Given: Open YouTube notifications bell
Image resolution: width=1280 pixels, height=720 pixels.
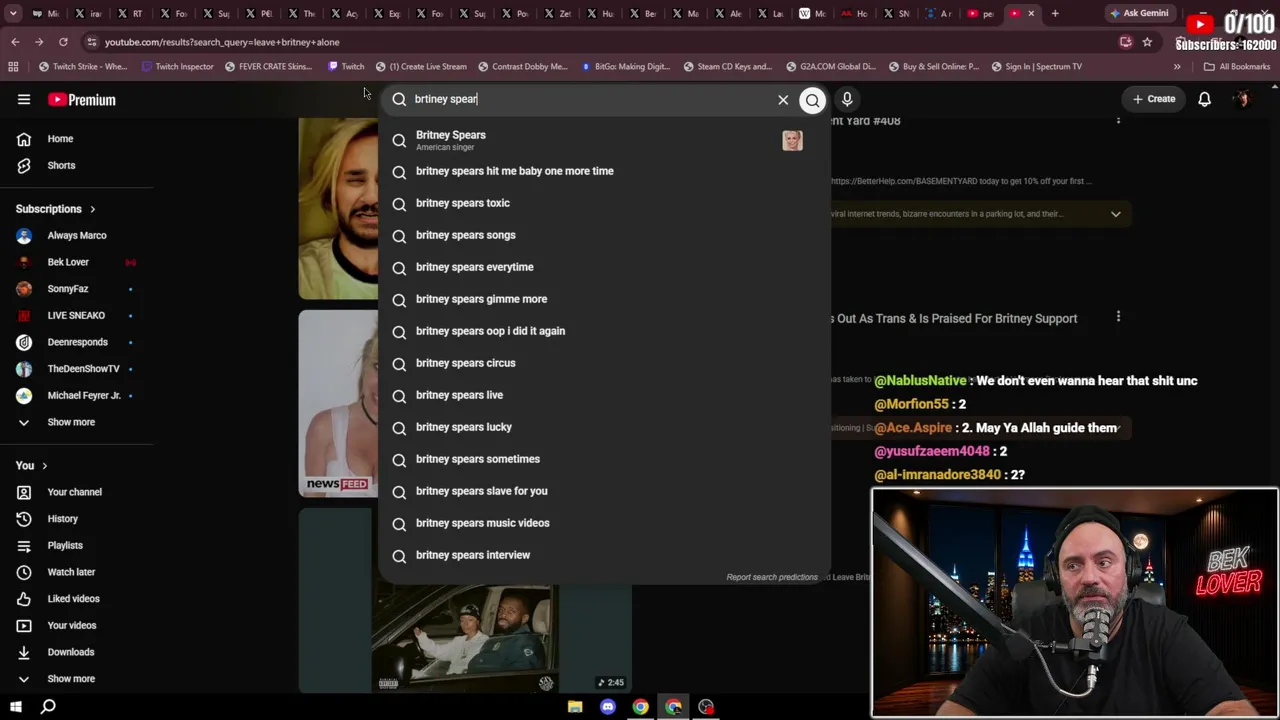Looking at the screenshot, I should click(1204, 99).
